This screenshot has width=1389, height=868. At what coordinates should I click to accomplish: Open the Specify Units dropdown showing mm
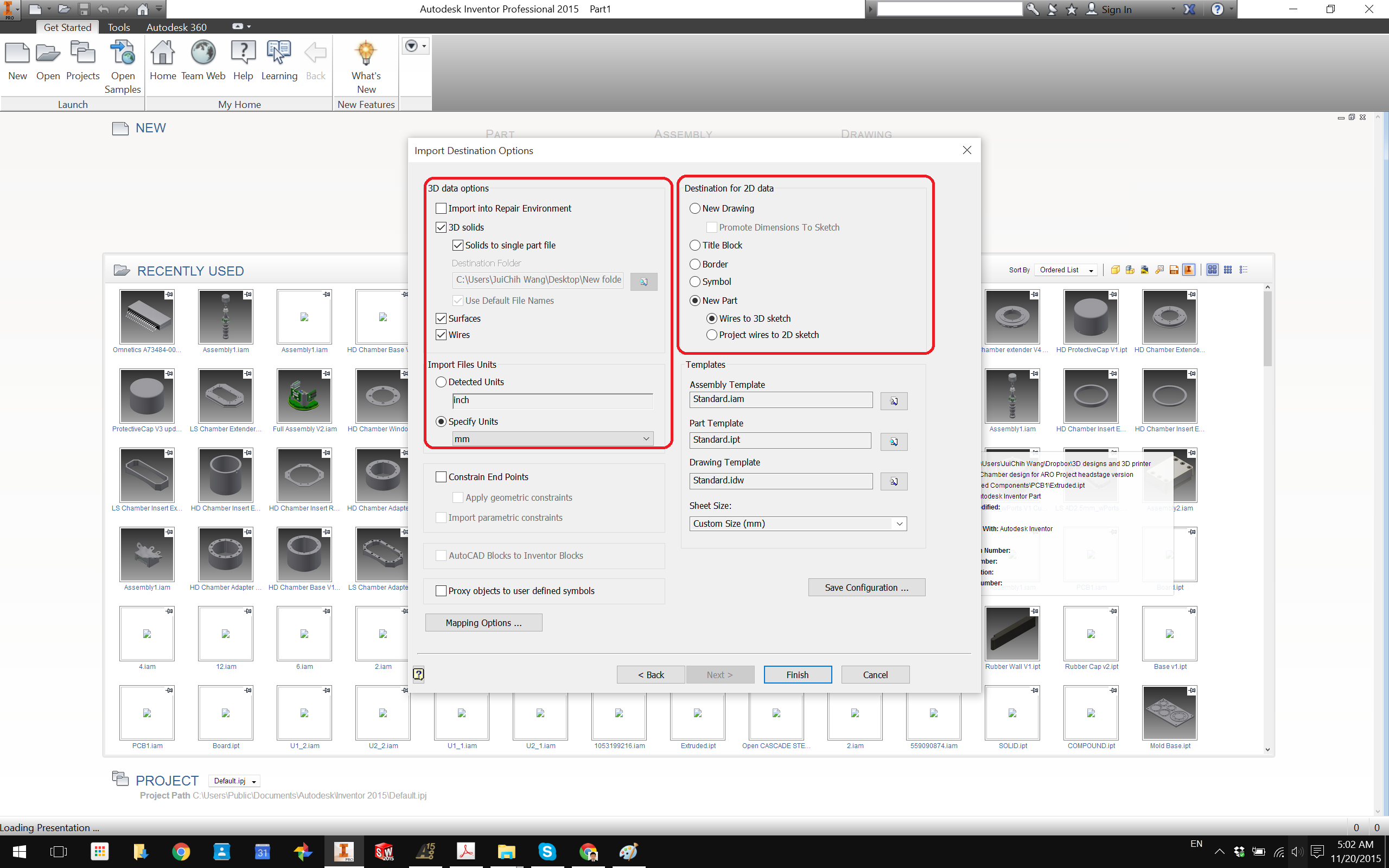(x=646, y=438)
